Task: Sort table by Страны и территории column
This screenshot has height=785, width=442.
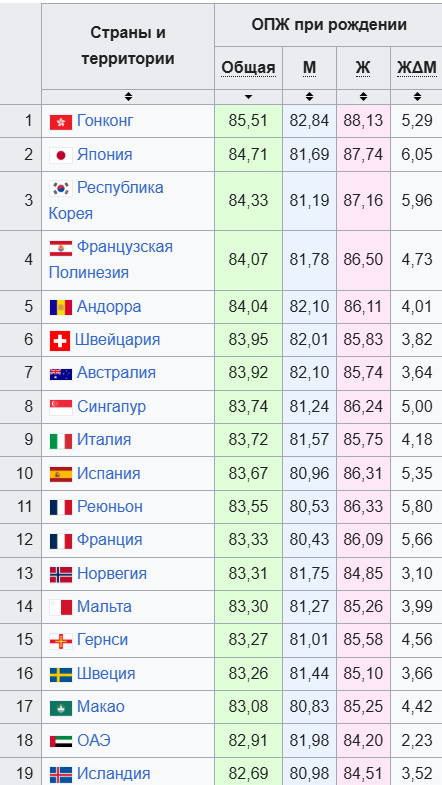Action: [x=128, y=97]
